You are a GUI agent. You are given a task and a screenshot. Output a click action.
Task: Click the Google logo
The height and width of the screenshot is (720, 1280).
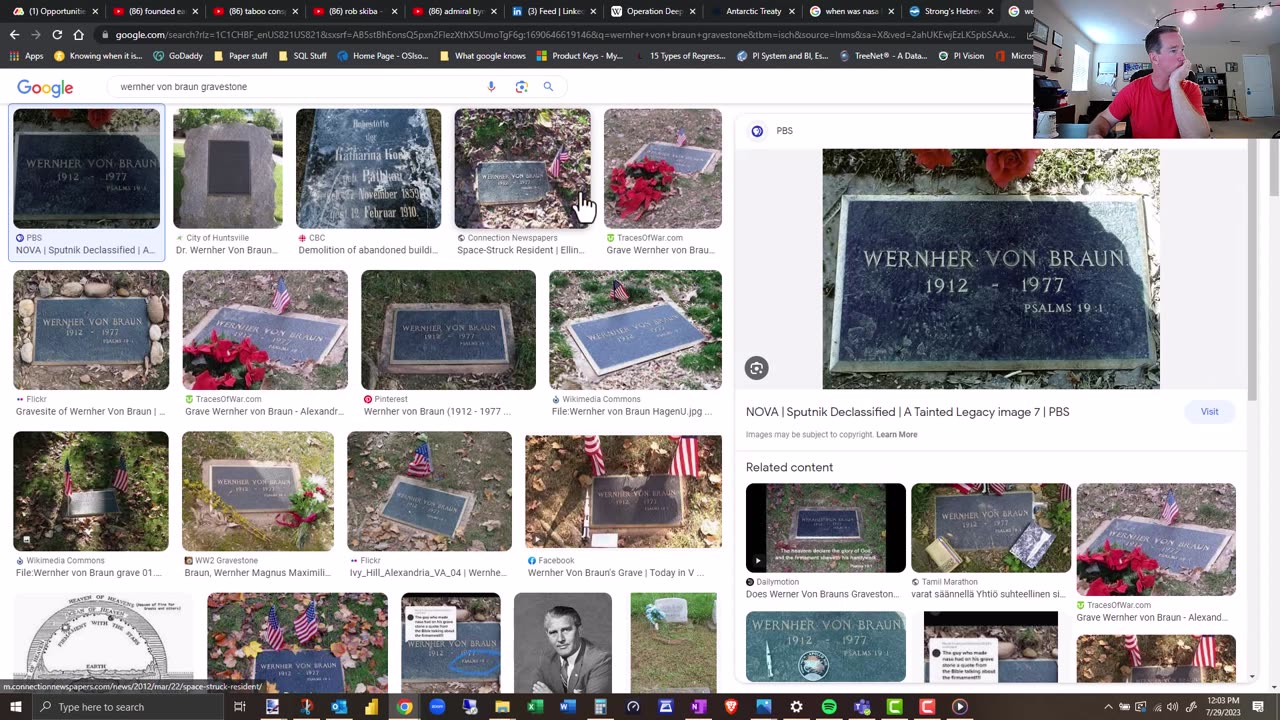coord(45,88)
